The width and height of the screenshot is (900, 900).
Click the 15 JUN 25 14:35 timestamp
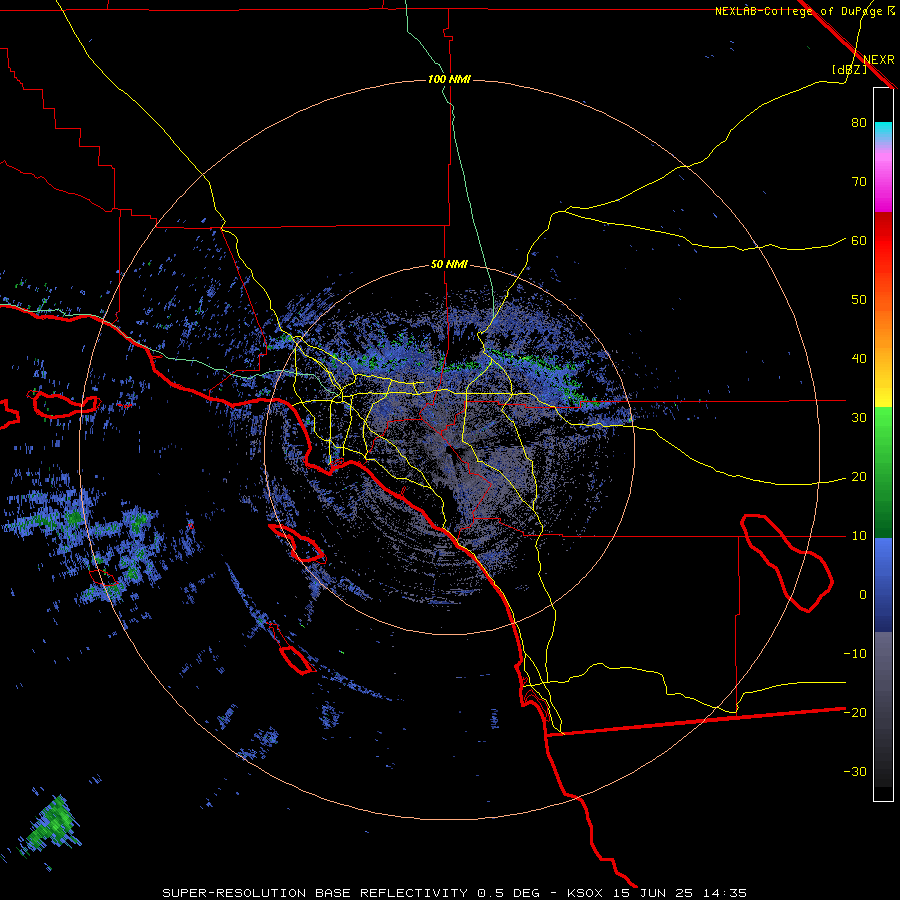point(680,893)
